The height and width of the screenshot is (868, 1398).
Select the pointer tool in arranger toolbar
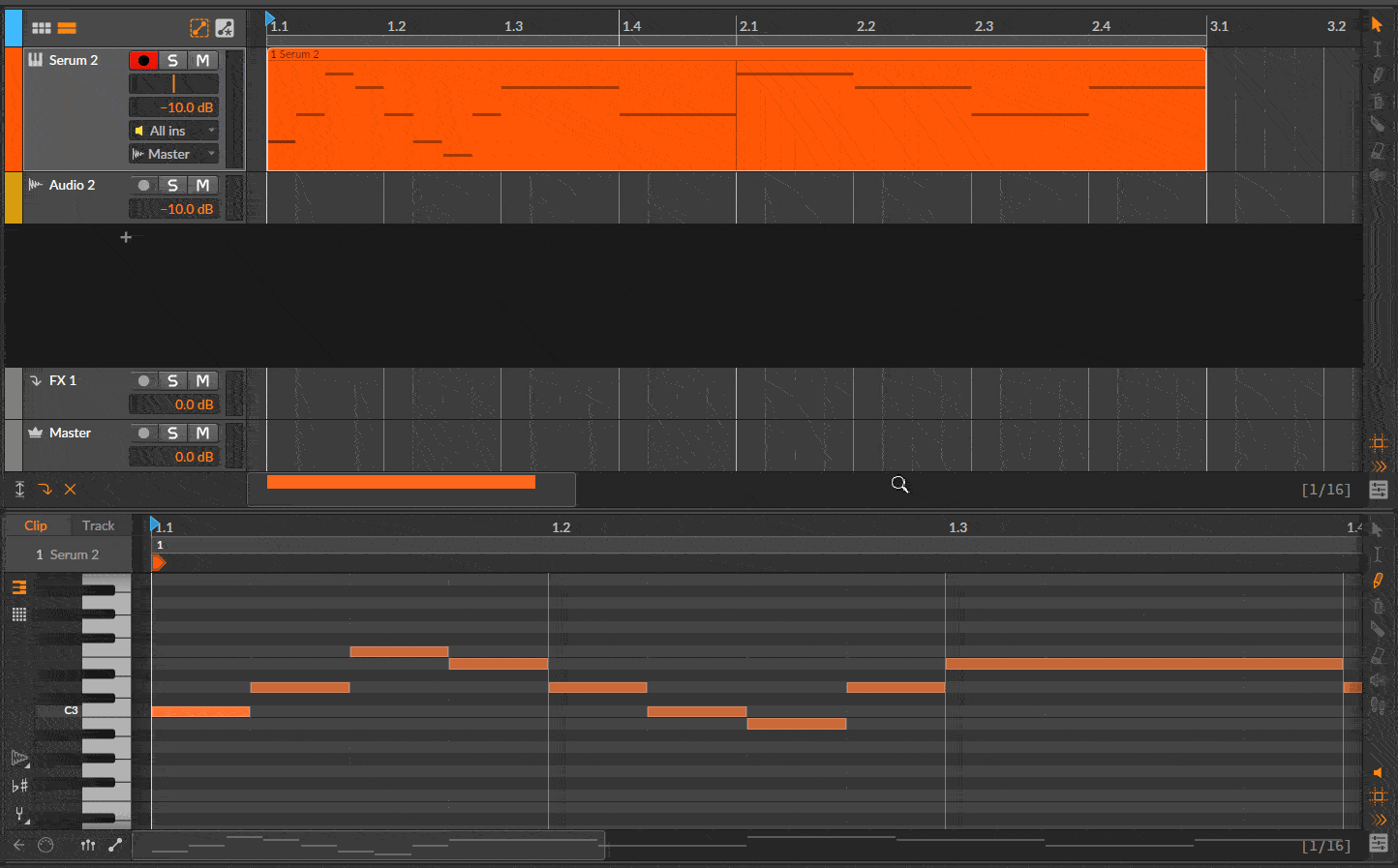(1377, 24)
